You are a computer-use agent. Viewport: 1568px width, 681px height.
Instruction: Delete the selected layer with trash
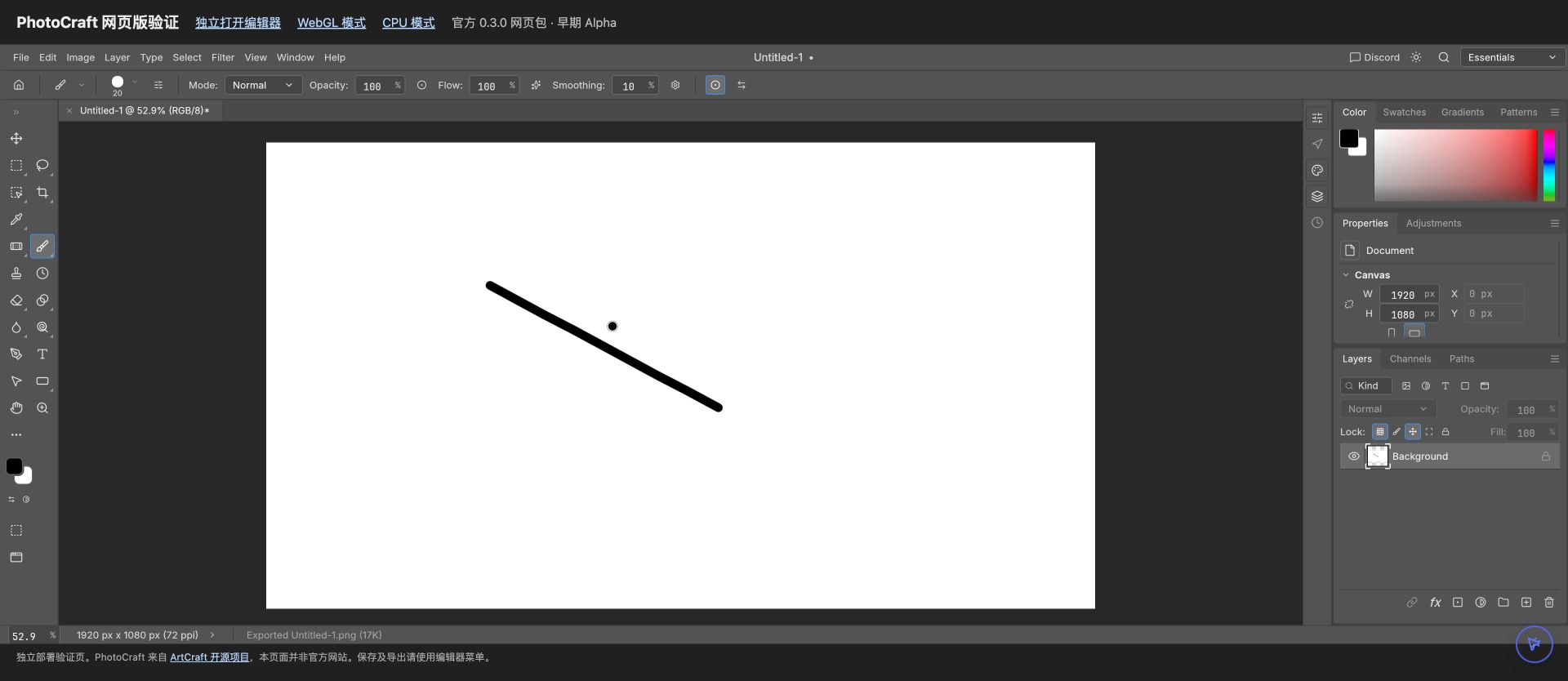(x=1549, y=603)
